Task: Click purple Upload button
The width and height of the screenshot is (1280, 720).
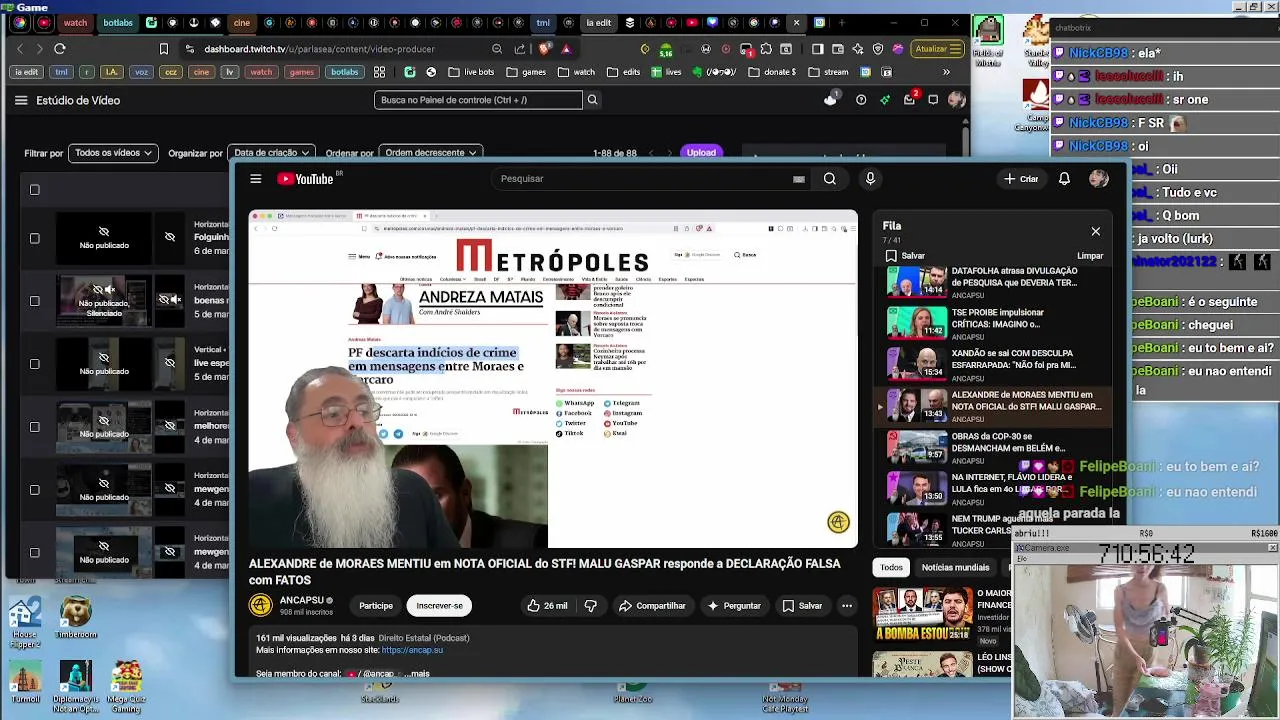Action: pyautogui.click(x=701, y=153)
